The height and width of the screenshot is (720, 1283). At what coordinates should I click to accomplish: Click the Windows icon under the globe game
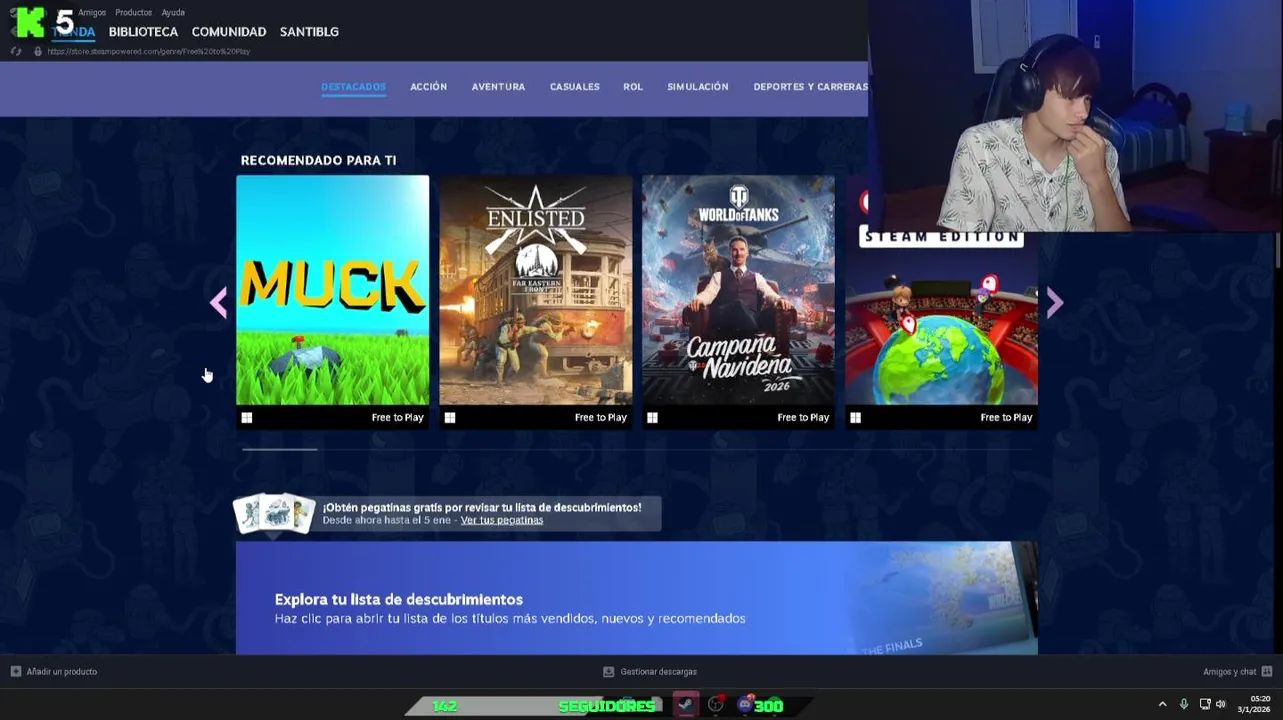pos(855,418)
